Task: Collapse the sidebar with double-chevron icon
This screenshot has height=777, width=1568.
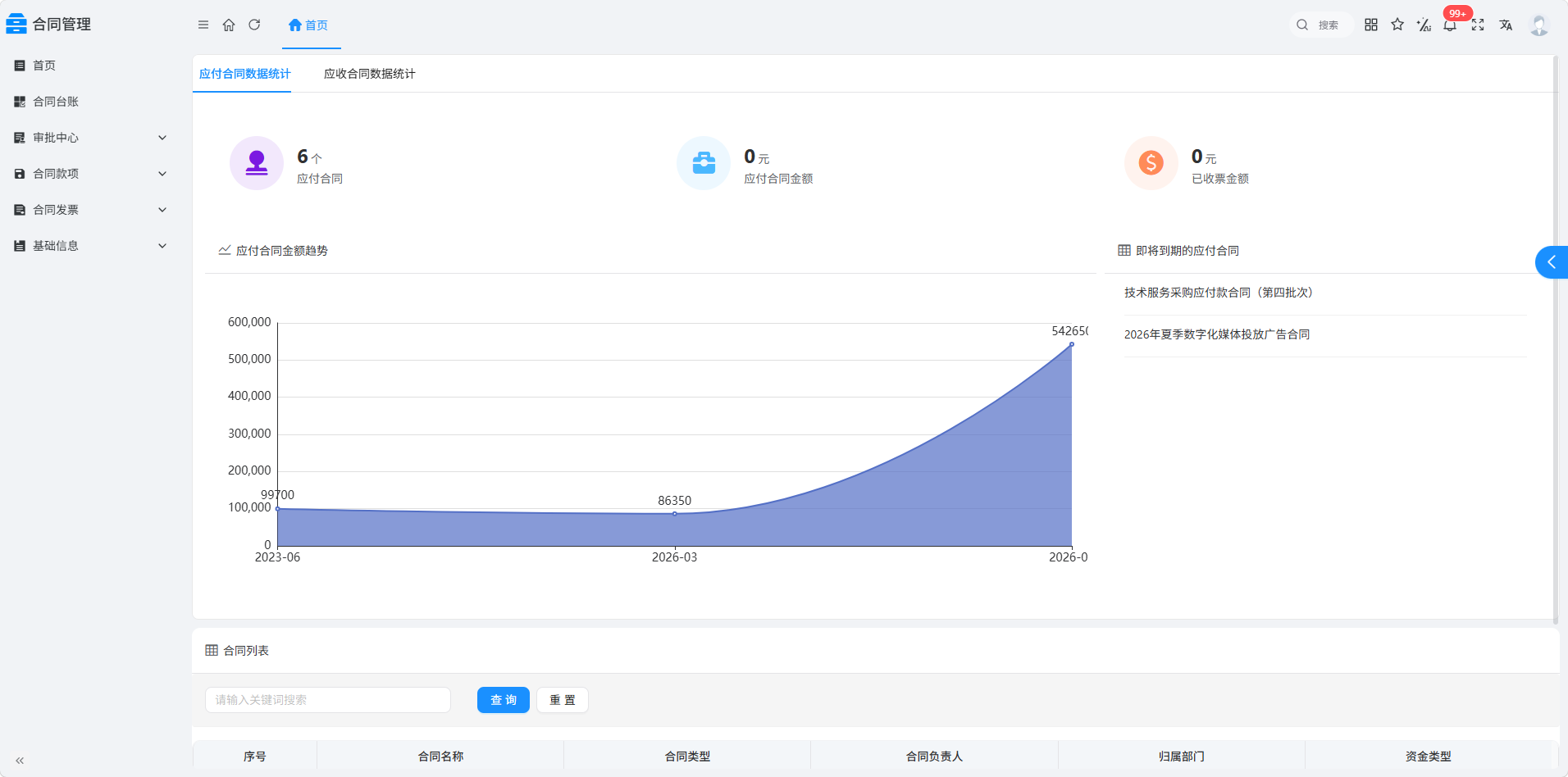Action: click(x=20, y=761)
